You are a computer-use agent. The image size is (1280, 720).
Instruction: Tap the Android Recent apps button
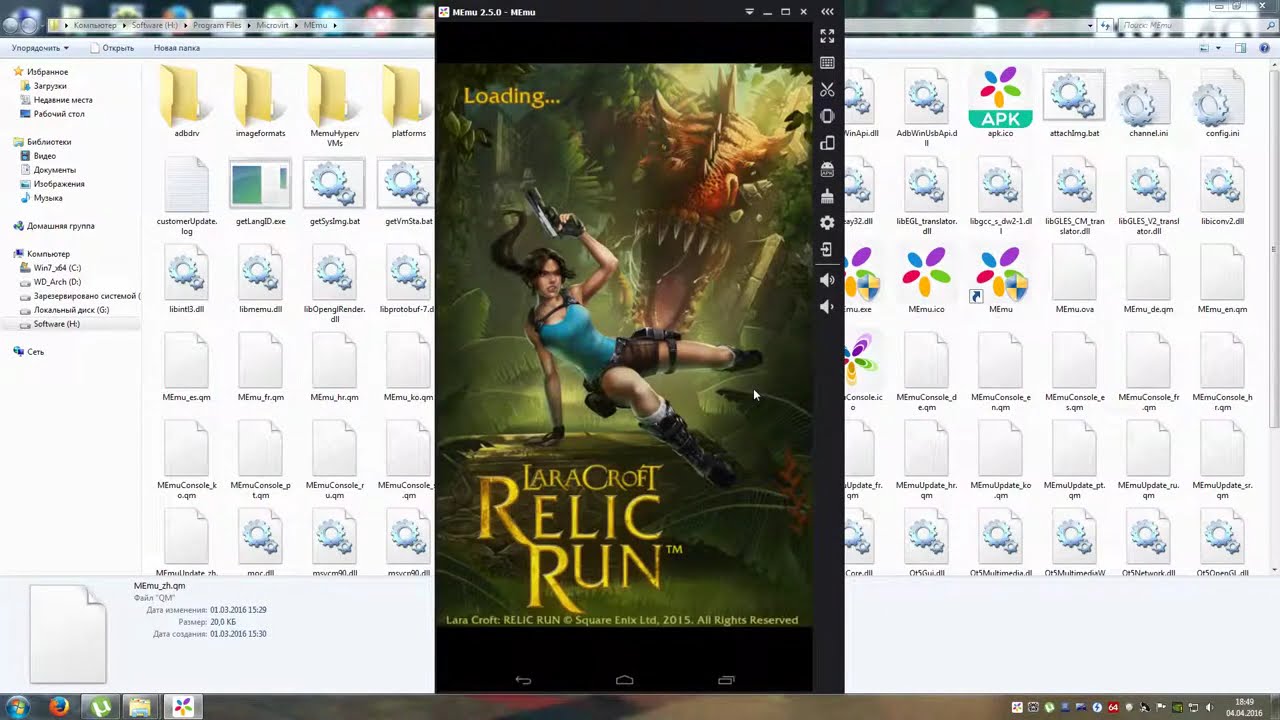(x=727, y=680)
